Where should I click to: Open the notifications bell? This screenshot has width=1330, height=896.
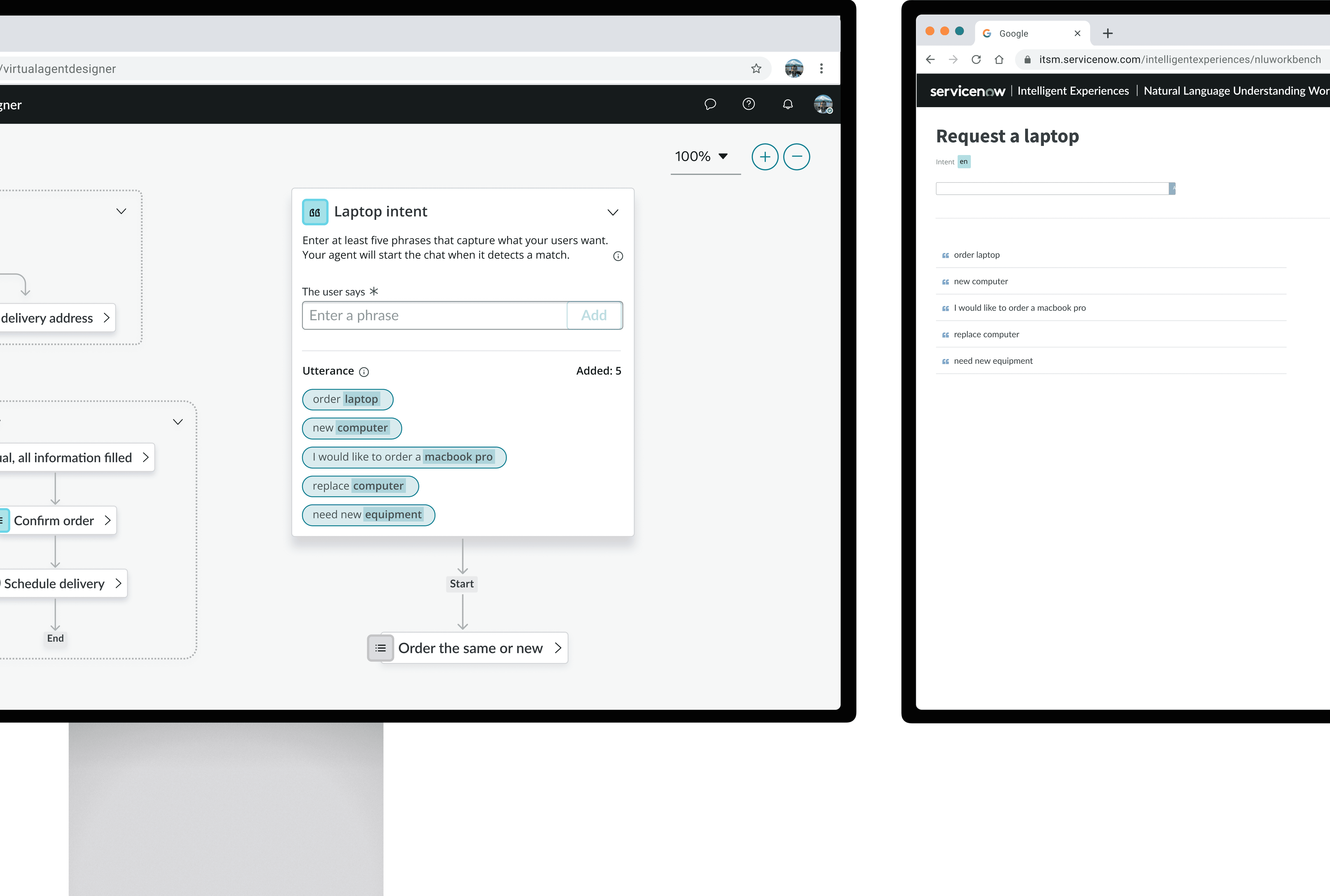click(x=788, y=104)
